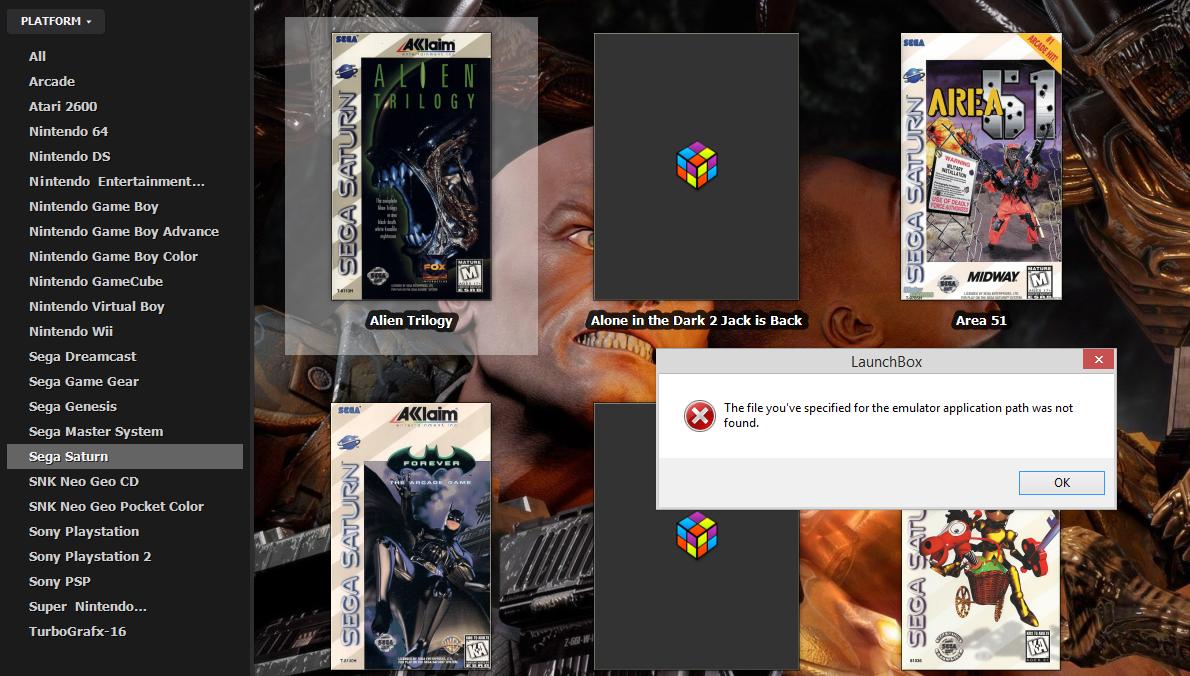This screenshot has width=1190, height=676.
Task: Select Nintendo Game Boy platform
Action: pos(93,206)
